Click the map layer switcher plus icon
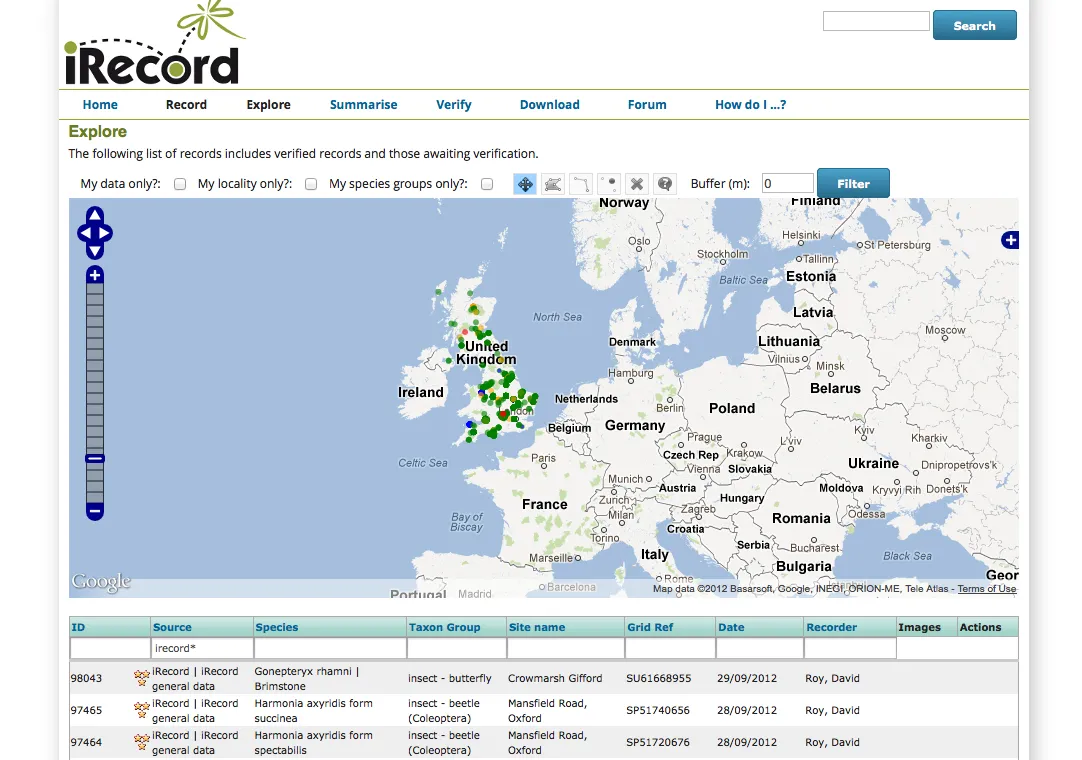 pos(1010,240)
